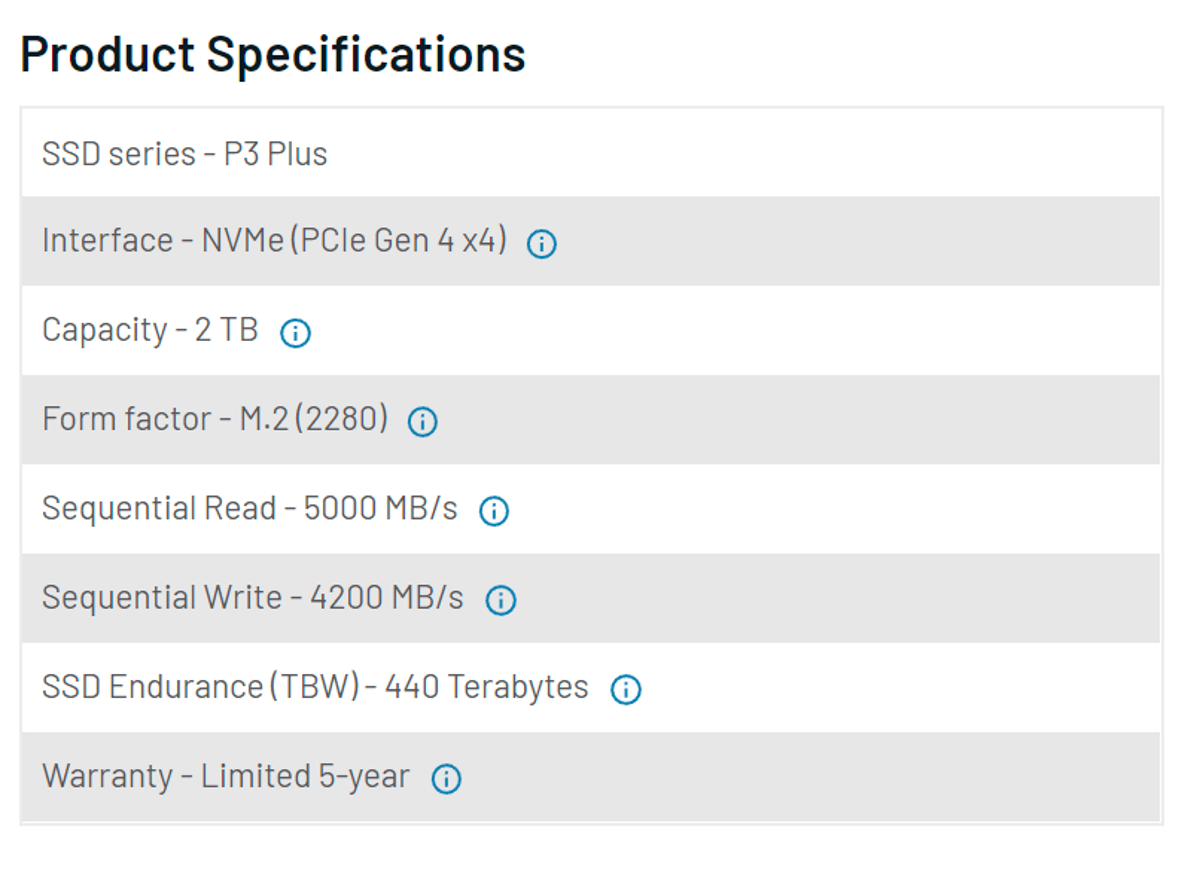Screen dimensions: 1200x875
Task: Click the 'Sequential Read' label text
Action: (158, 508)
